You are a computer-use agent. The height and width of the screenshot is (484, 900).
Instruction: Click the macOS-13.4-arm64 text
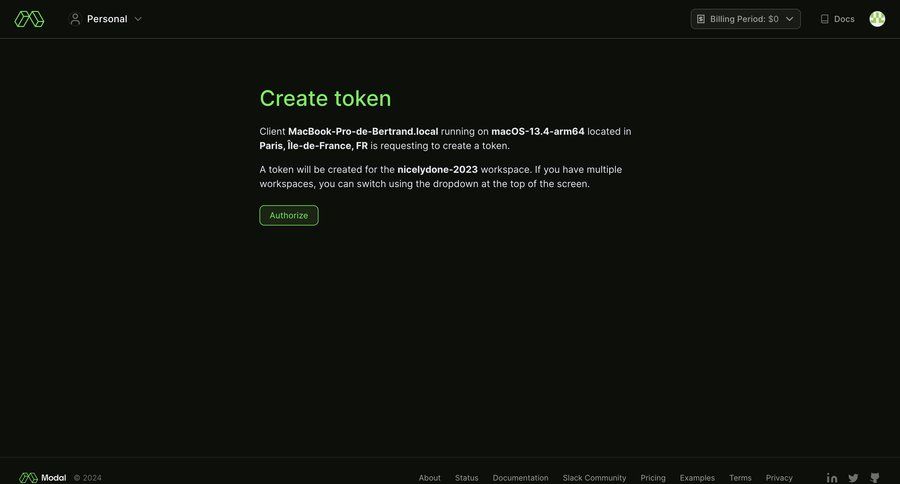(x=538, y=131)
